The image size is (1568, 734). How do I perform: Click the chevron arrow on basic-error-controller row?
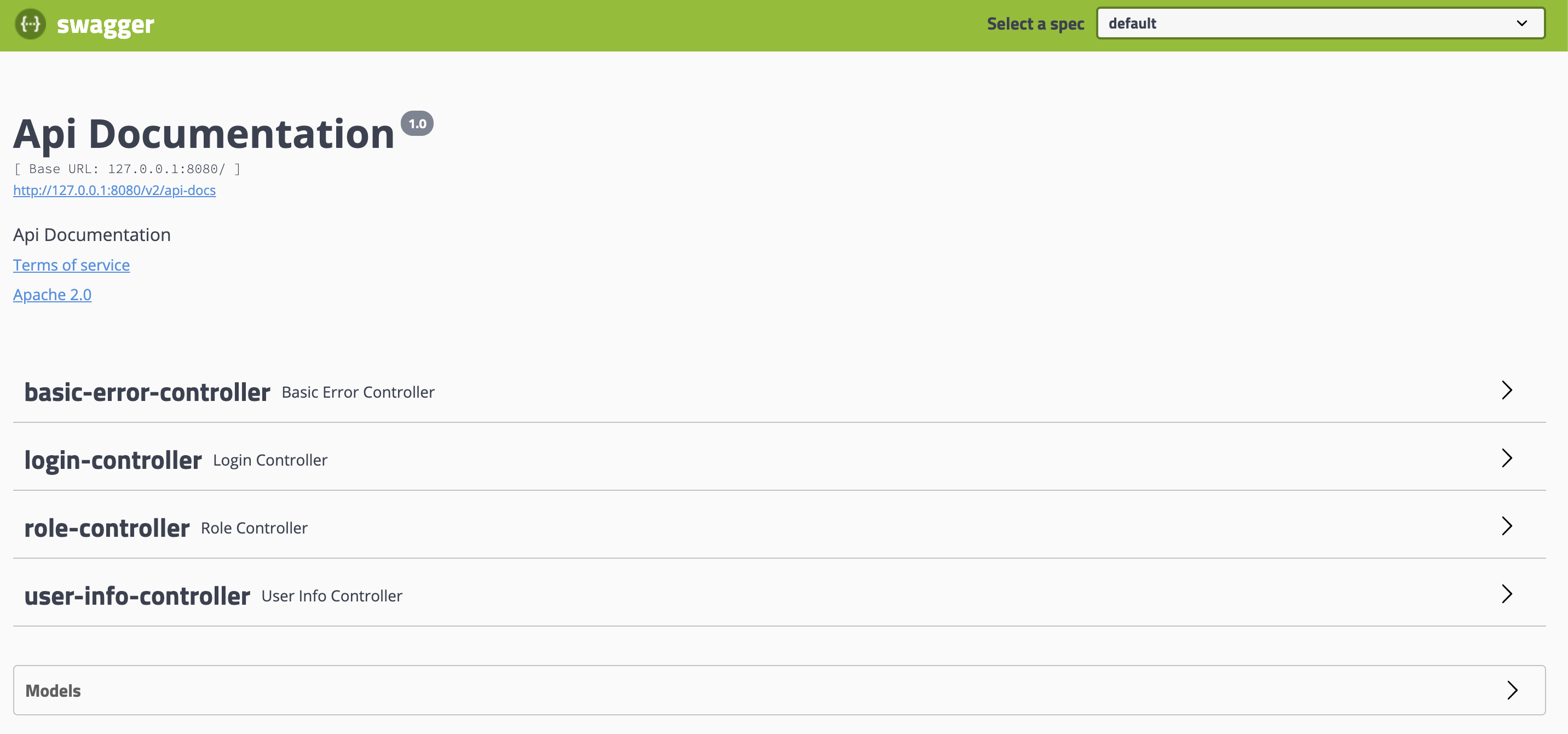(x=1507, y=390)
